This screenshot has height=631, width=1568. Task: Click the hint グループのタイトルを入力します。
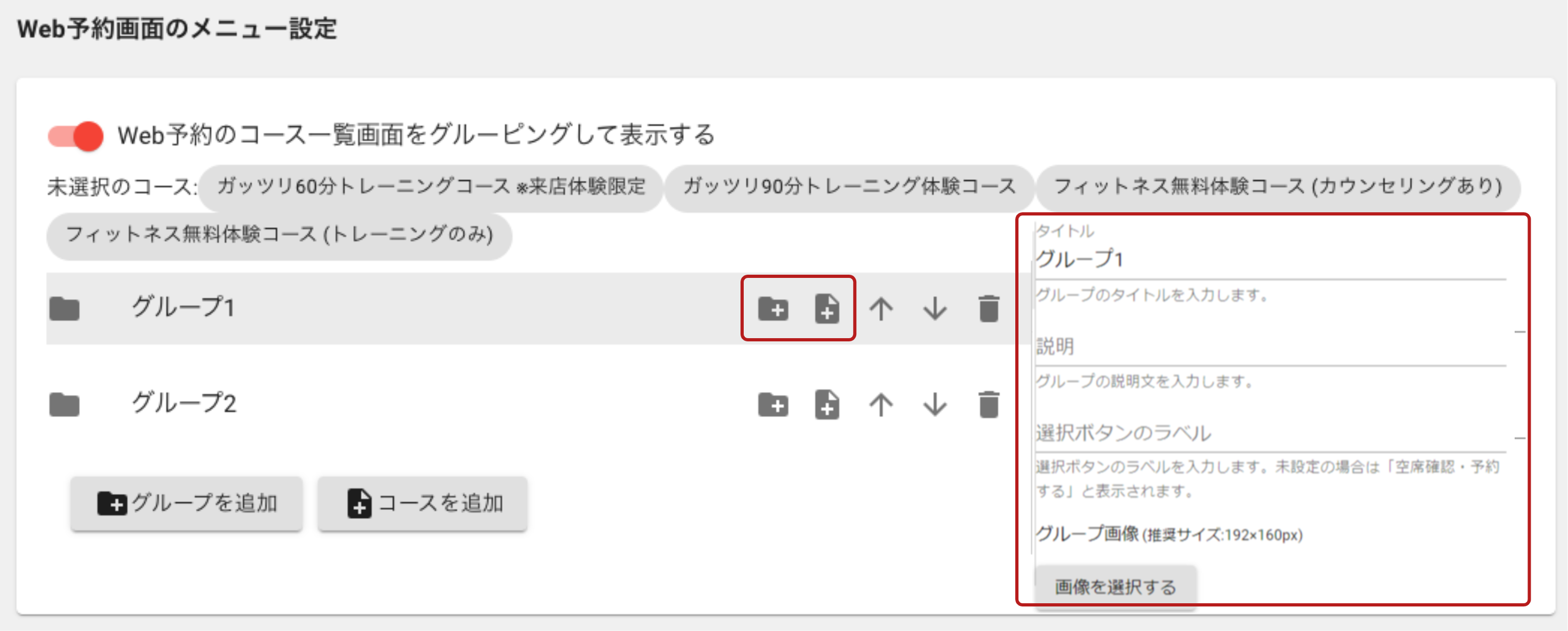point(1152,295)
